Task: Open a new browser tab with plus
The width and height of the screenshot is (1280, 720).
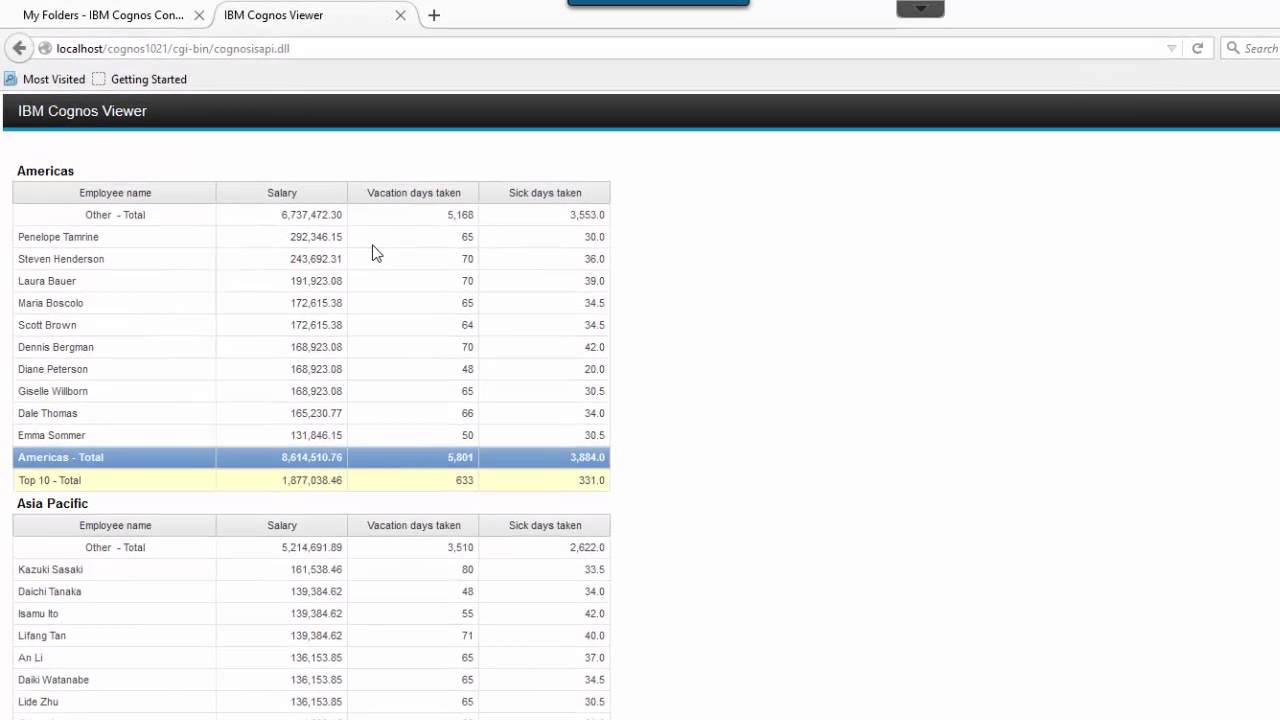Action: click(x=434, y=15)
